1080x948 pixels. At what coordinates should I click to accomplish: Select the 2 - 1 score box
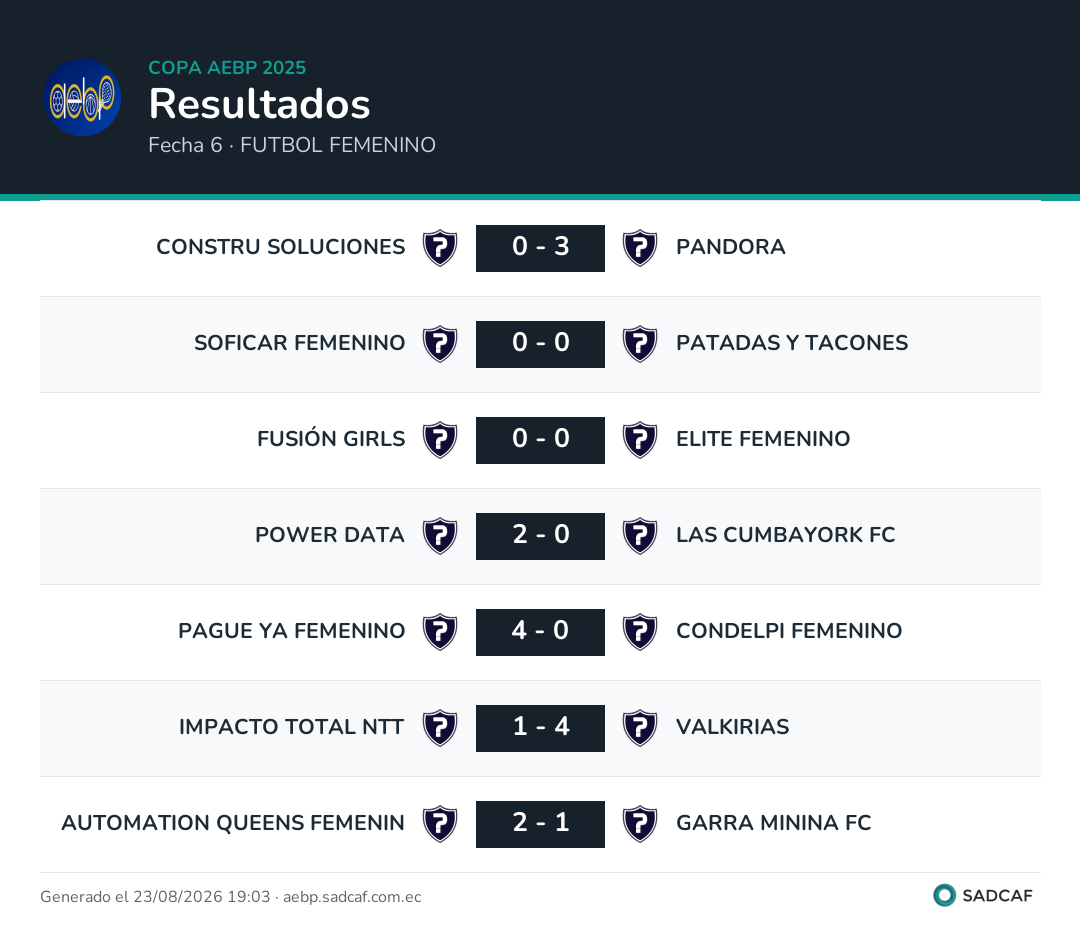pos(541,824)
